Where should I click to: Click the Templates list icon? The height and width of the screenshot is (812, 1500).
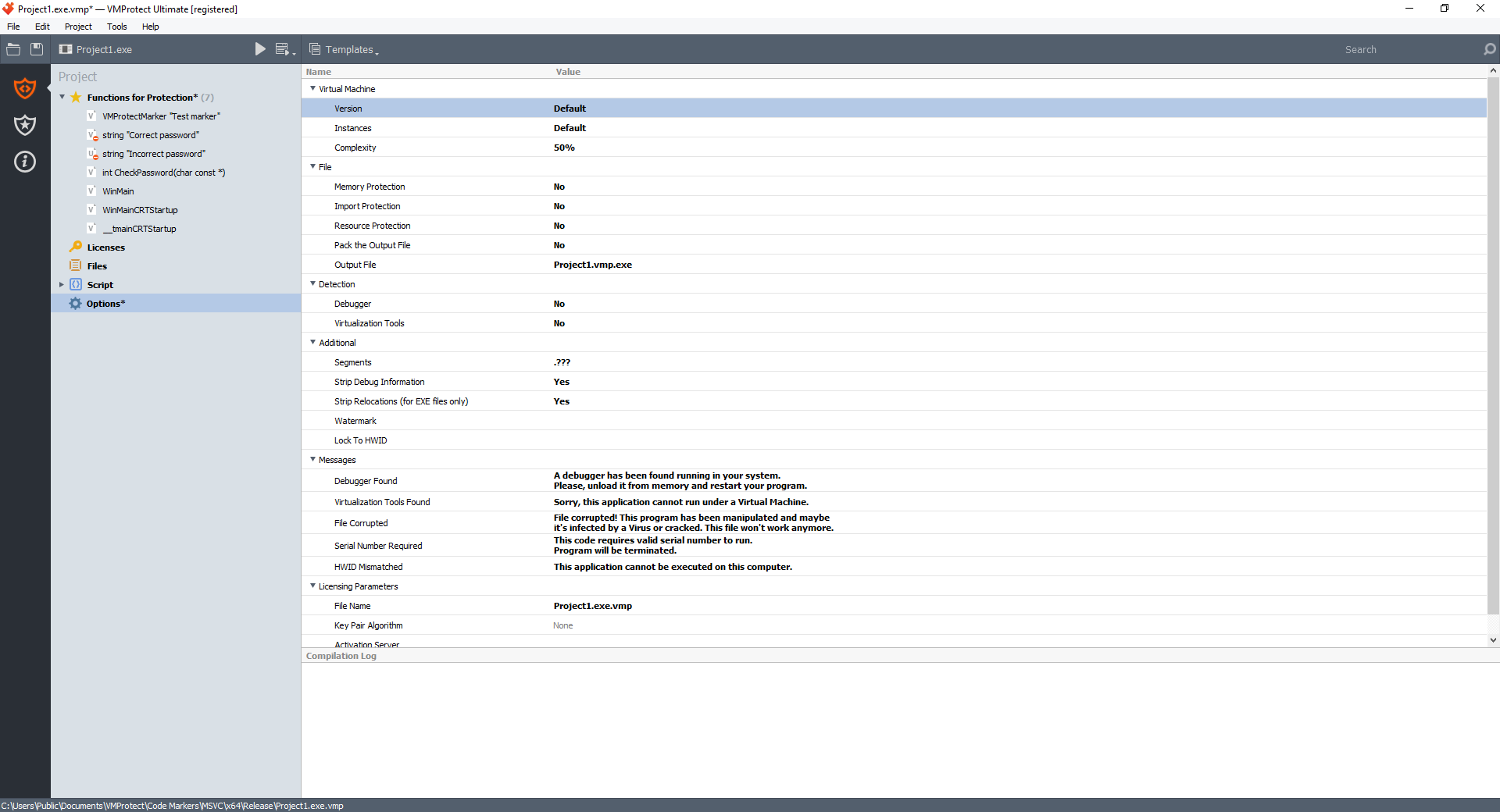[315, 49]
